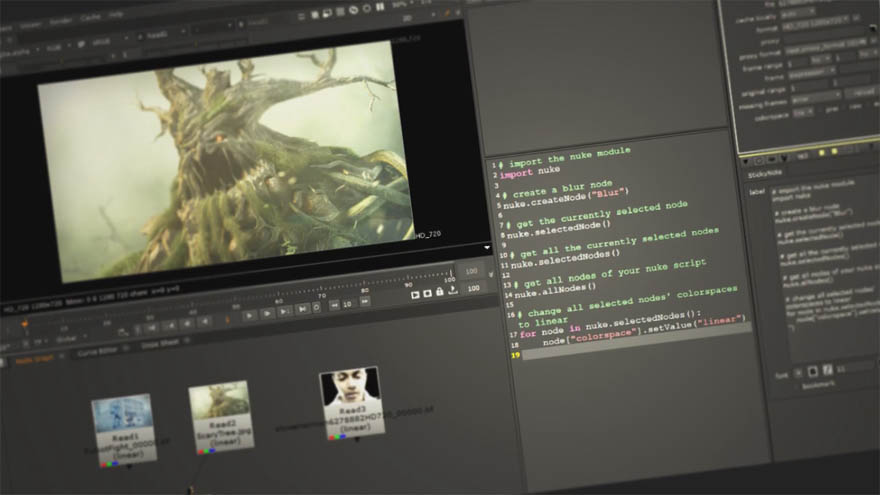Open the frame expression dropdown

coord(812,74)
